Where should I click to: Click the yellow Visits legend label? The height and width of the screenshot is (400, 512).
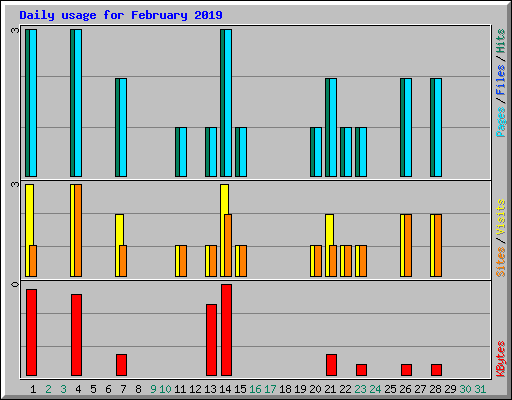point(501,217)
